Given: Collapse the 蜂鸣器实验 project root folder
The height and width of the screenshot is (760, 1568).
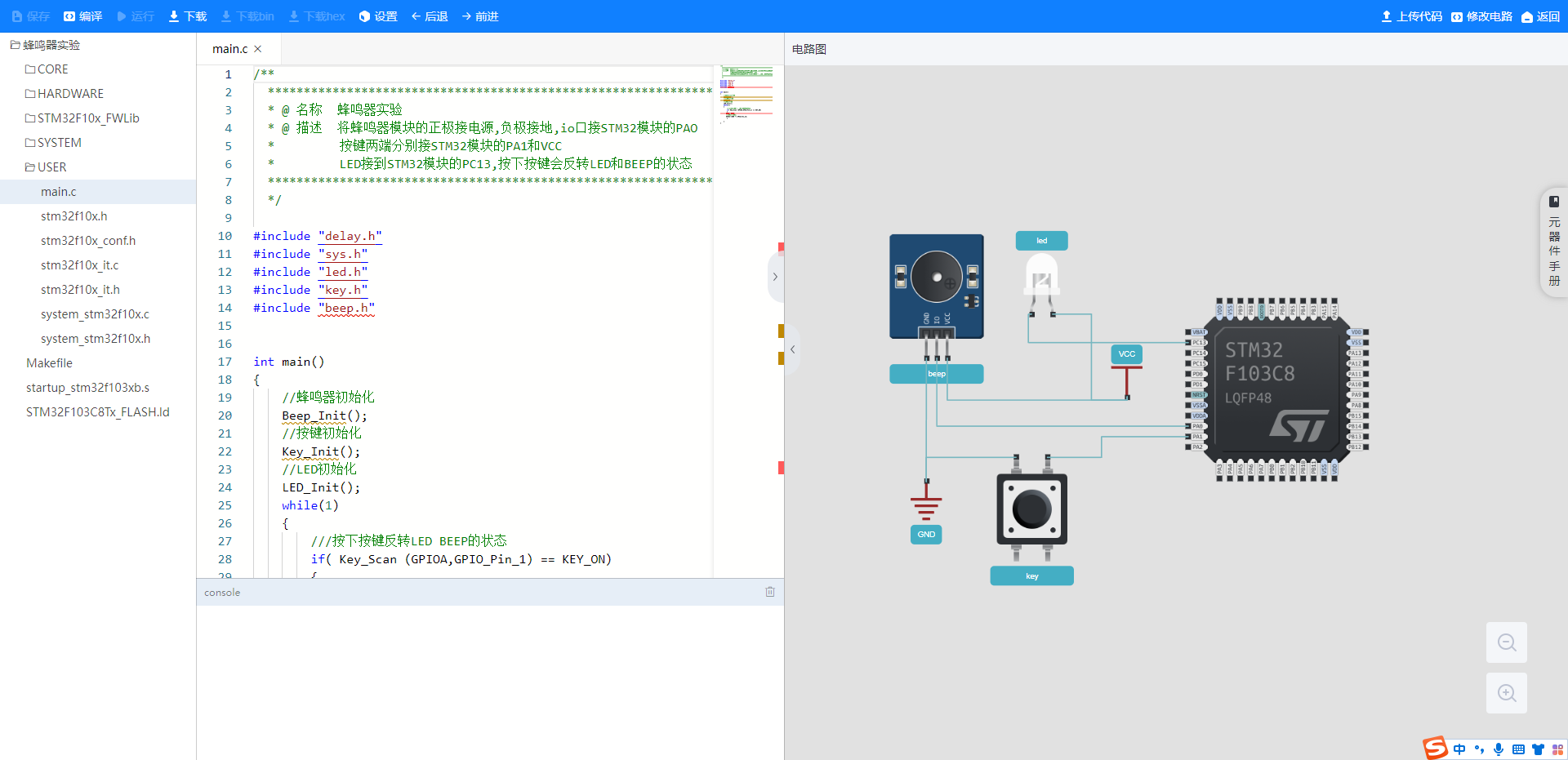Looking at the screenshot, I should pyautogui.click(x=46, y=45).
